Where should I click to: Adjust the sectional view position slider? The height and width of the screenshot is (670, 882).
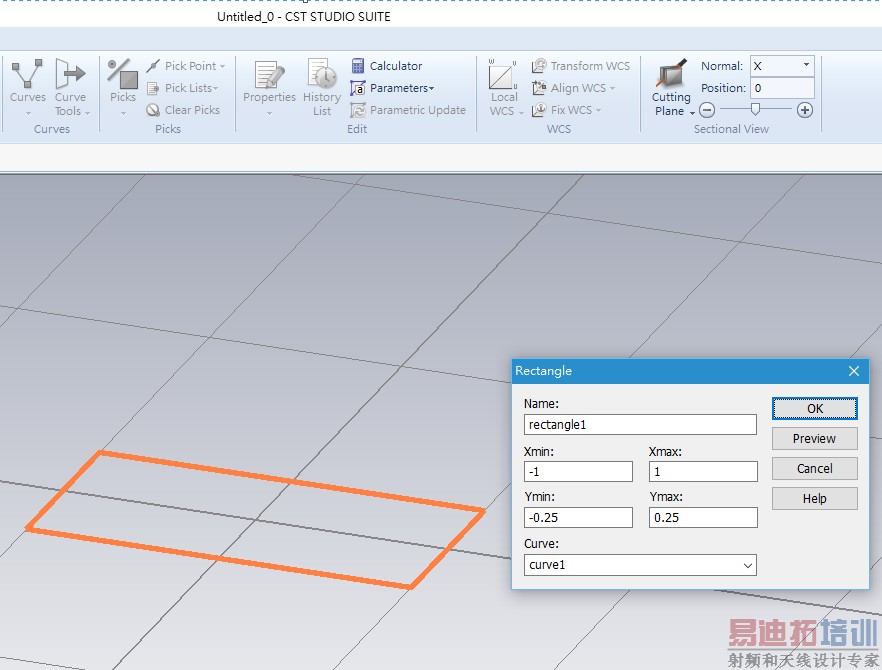click(x=755, y=109)
